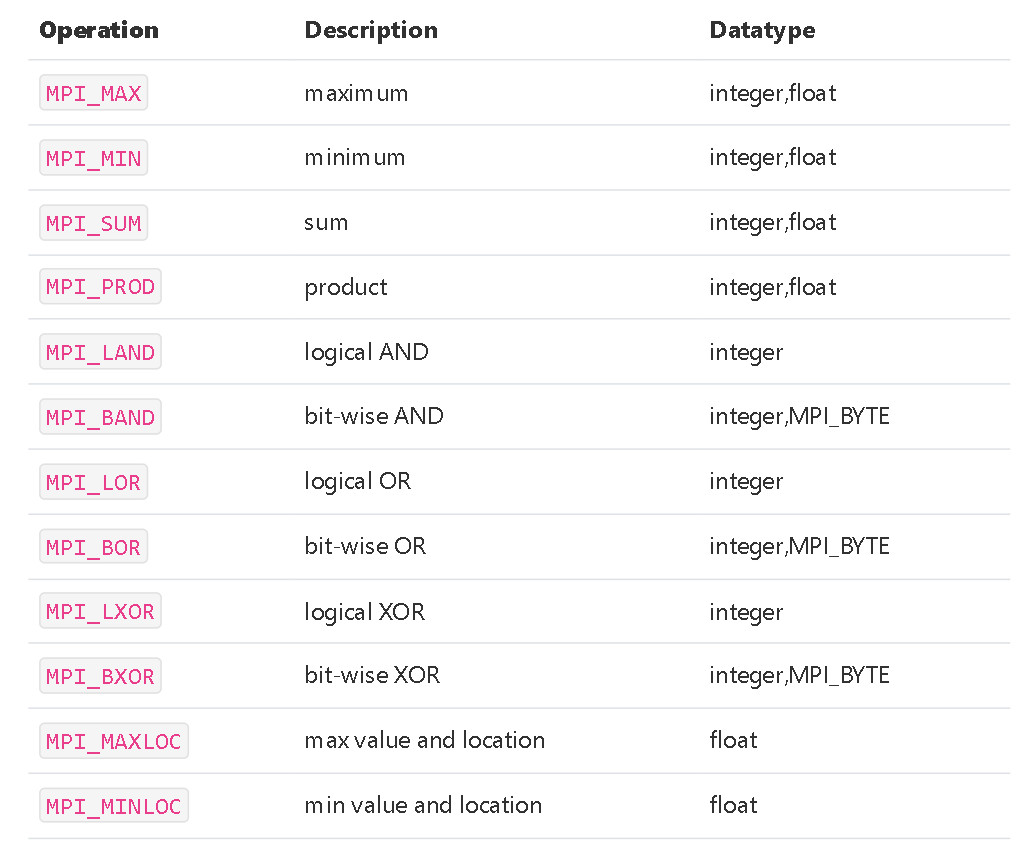Image resolution: width=1031 pixels, height=848 pixels.
Task: Click the 'logical AND' description cell
Action: coord(366,352)
